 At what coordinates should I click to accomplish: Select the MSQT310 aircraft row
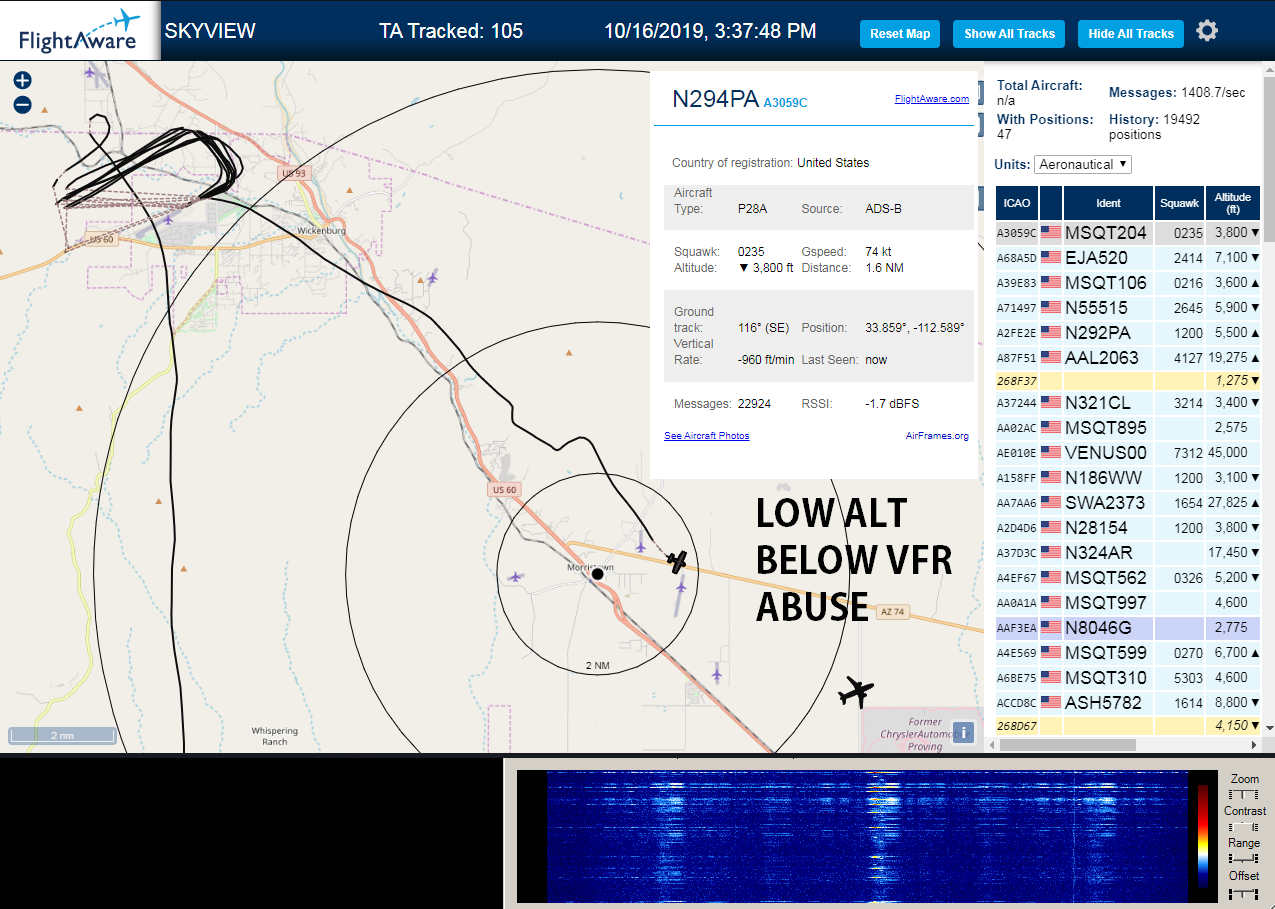[x=1129, y=678]
